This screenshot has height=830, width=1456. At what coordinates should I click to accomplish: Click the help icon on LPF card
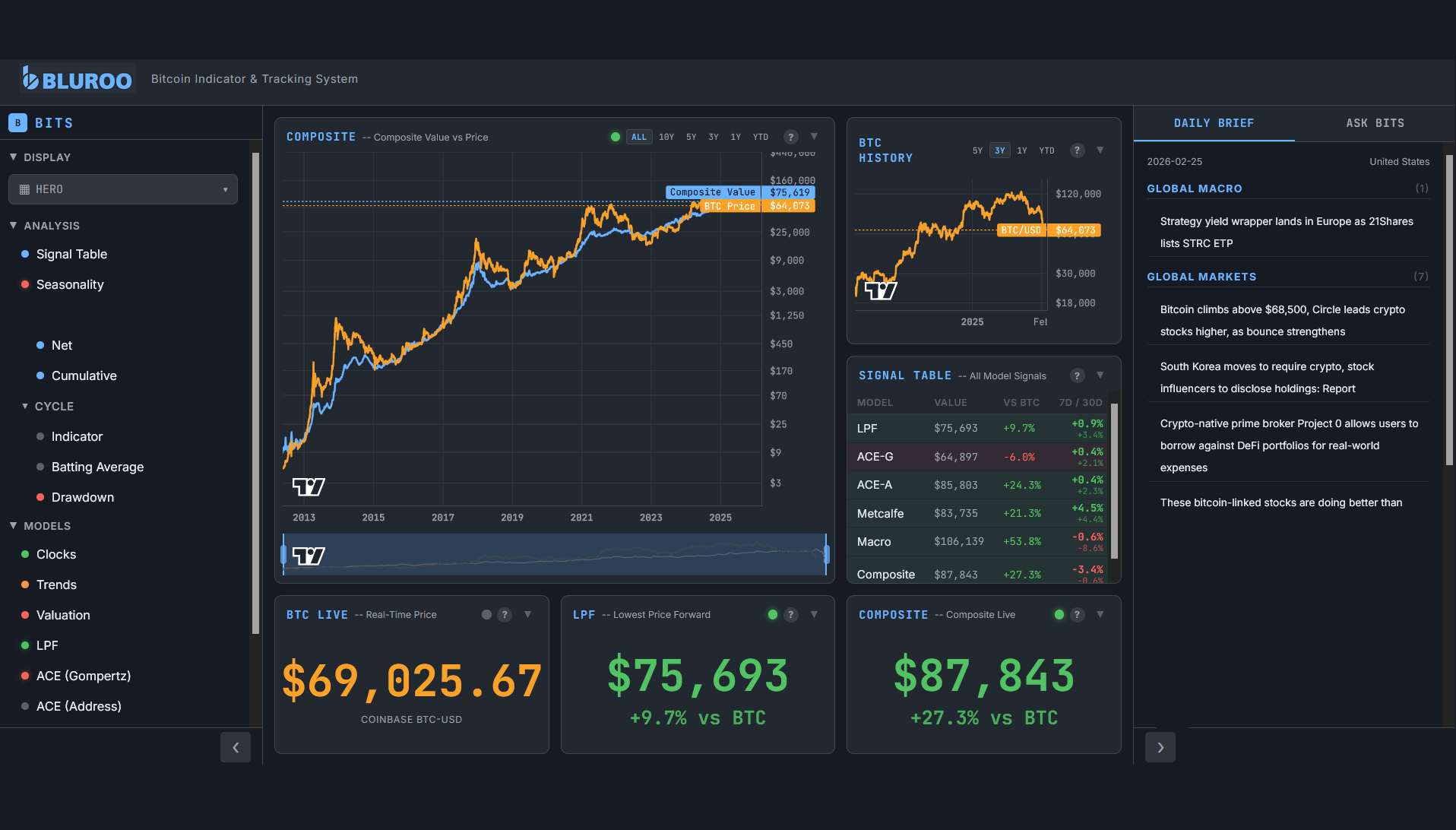pos(791,614)
